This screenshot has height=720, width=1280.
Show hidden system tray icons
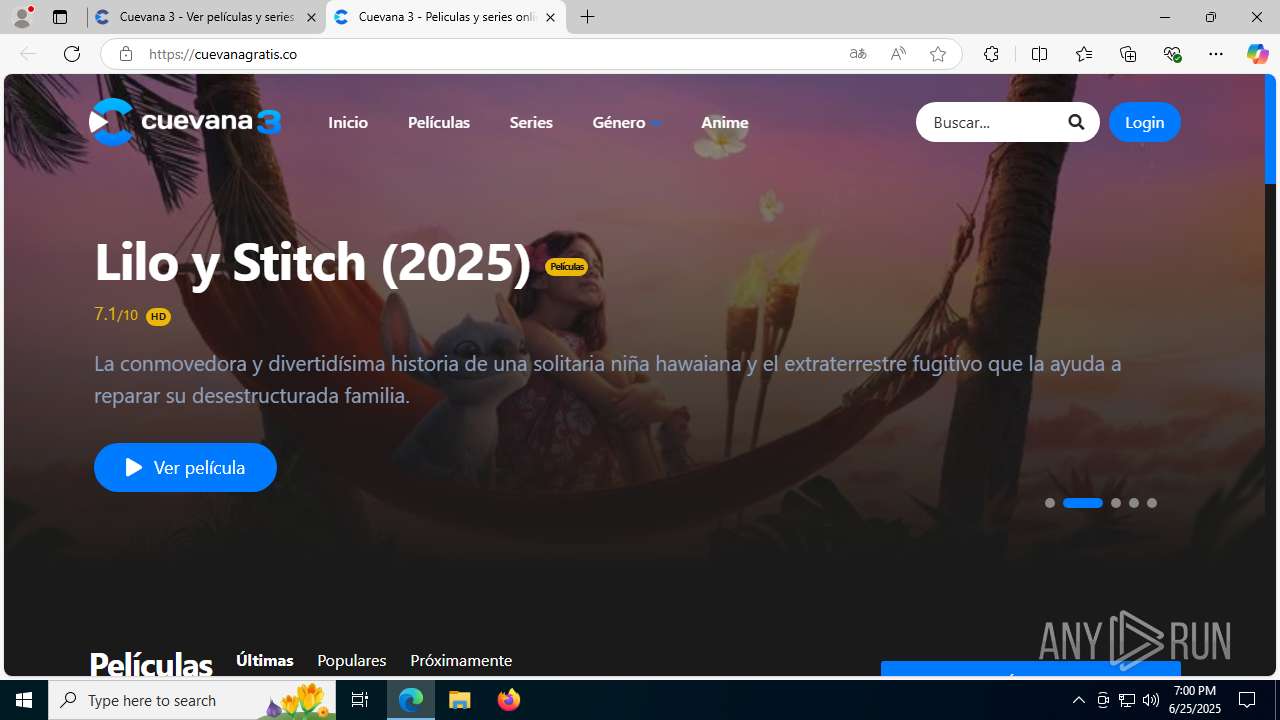(1078, 700)
